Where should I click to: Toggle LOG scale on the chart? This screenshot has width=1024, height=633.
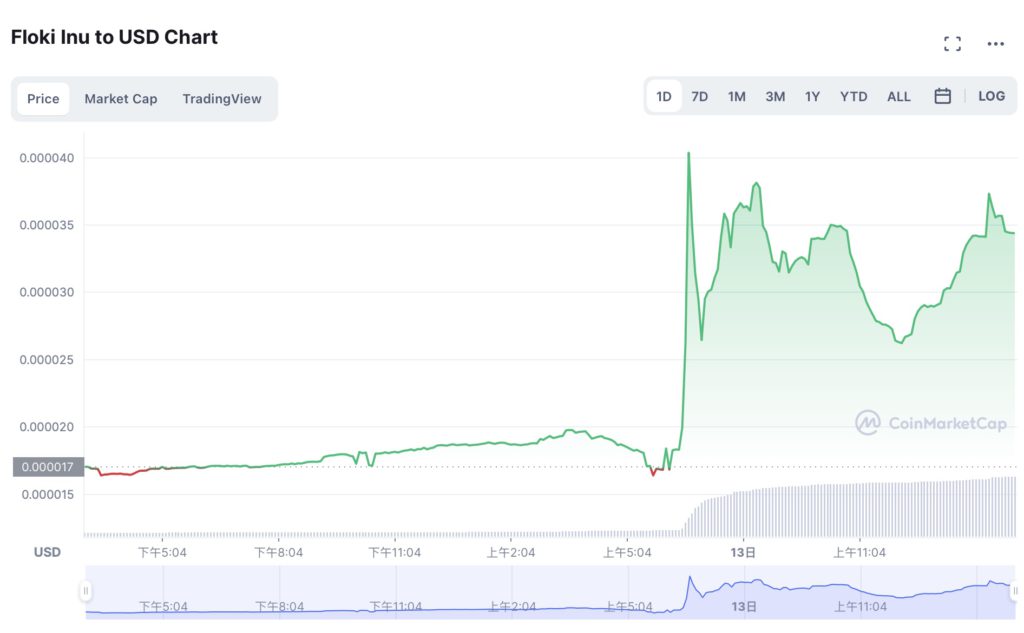tap(991, 96)
